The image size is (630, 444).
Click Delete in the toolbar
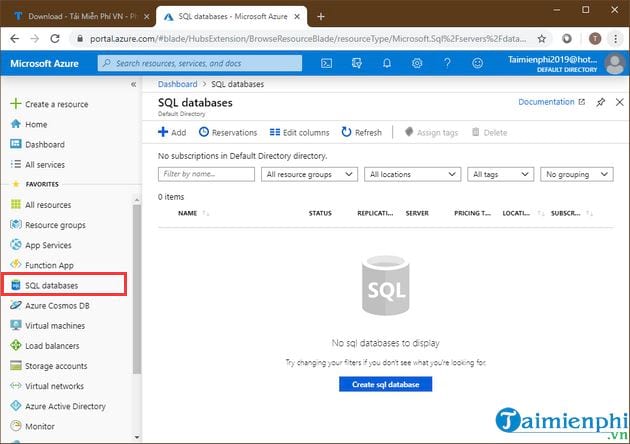click(x=489, y=132)
